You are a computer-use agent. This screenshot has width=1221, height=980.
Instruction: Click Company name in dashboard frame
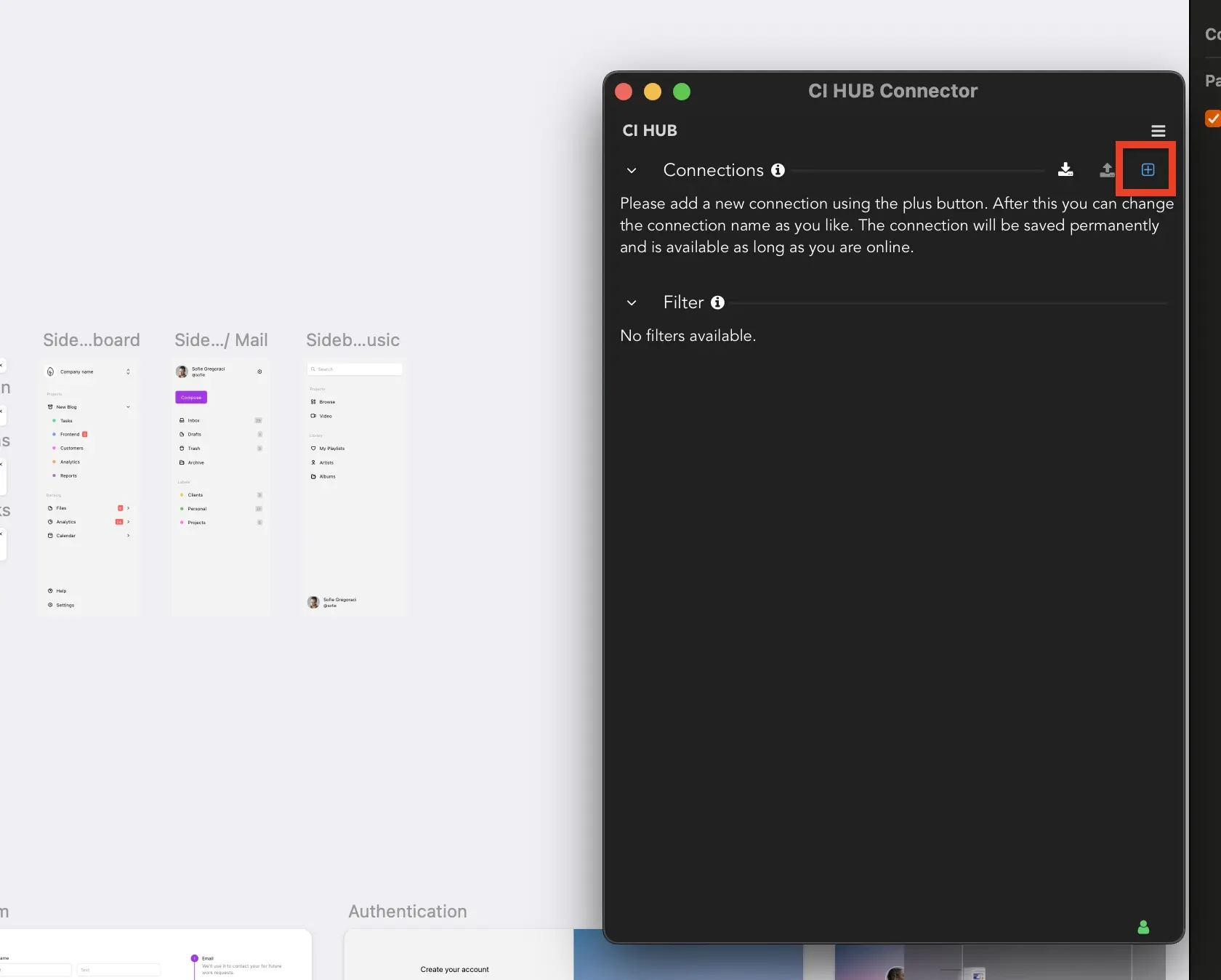76,371
